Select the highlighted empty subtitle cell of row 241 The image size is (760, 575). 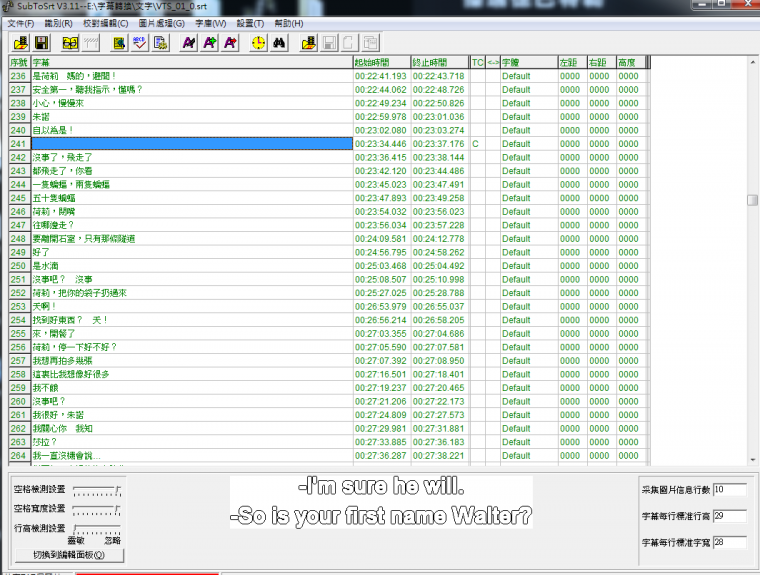192,144
